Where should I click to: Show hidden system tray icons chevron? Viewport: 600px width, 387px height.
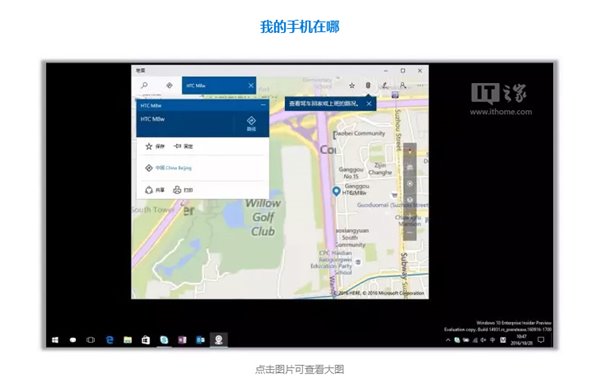click(x=448, y=340)
